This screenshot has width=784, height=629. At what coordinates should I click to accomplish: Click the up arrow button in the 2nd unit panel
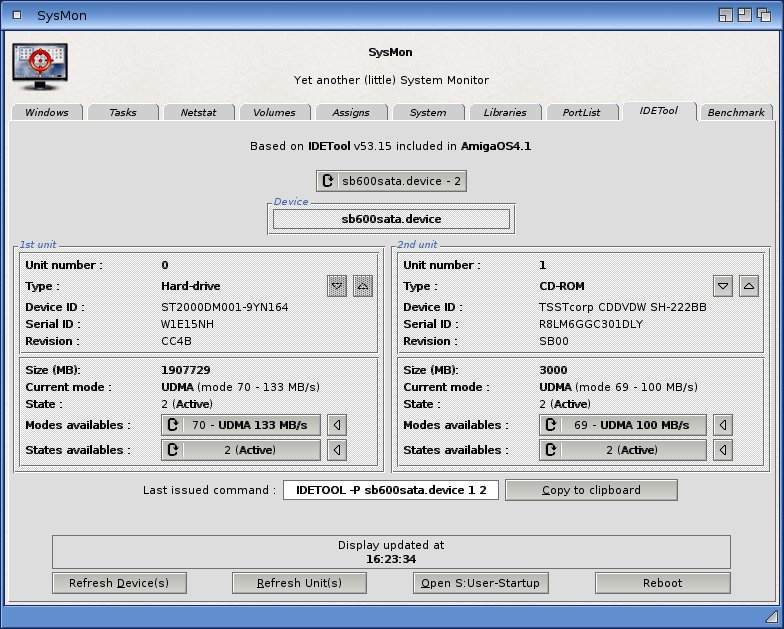(x=749, y=286)
